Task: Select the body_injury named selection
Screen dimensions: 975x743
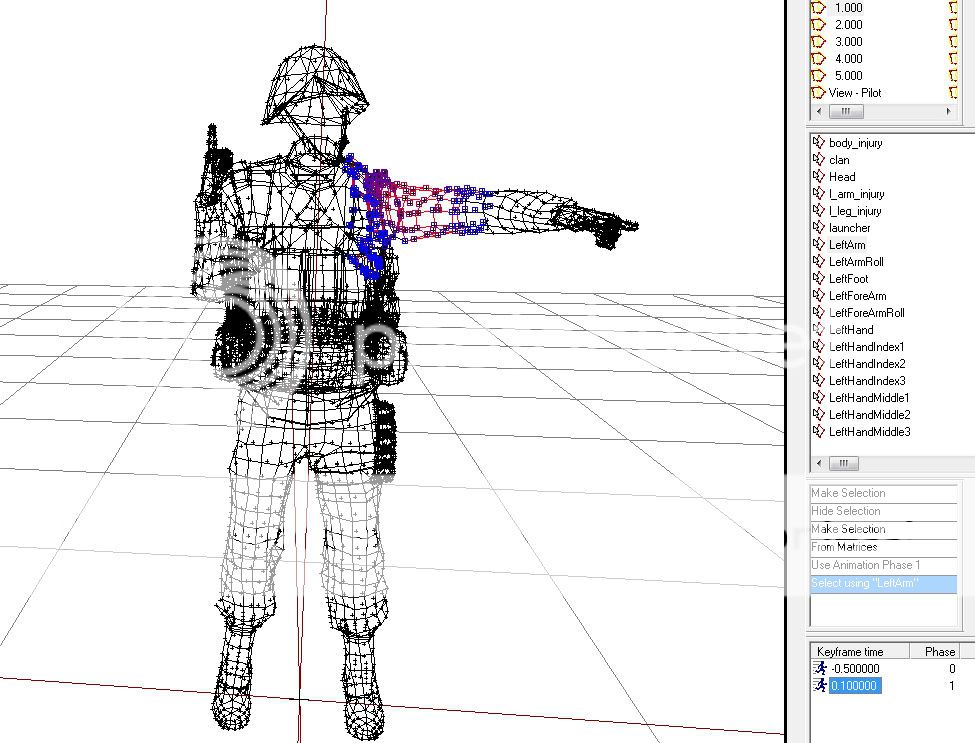Action: pos(855,143)
